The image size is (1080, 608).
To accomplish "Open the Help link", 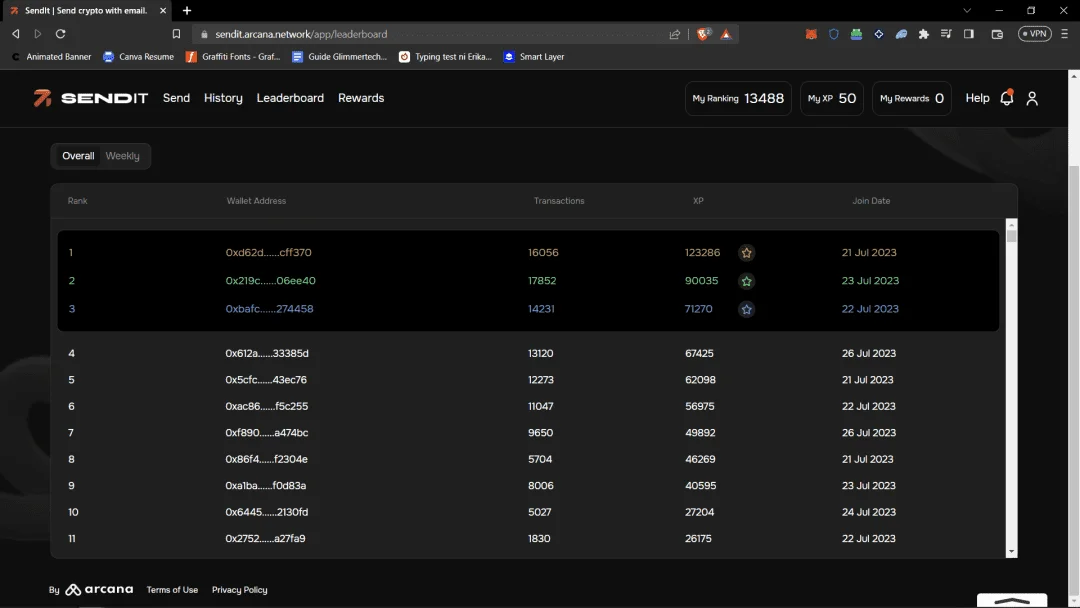I will tap(977, 98).
